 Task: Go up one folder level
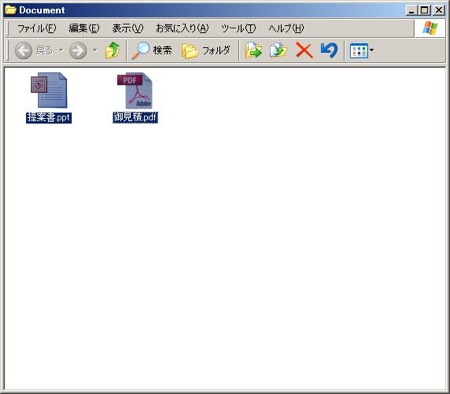pyautogui.click(x=112, y=51)
